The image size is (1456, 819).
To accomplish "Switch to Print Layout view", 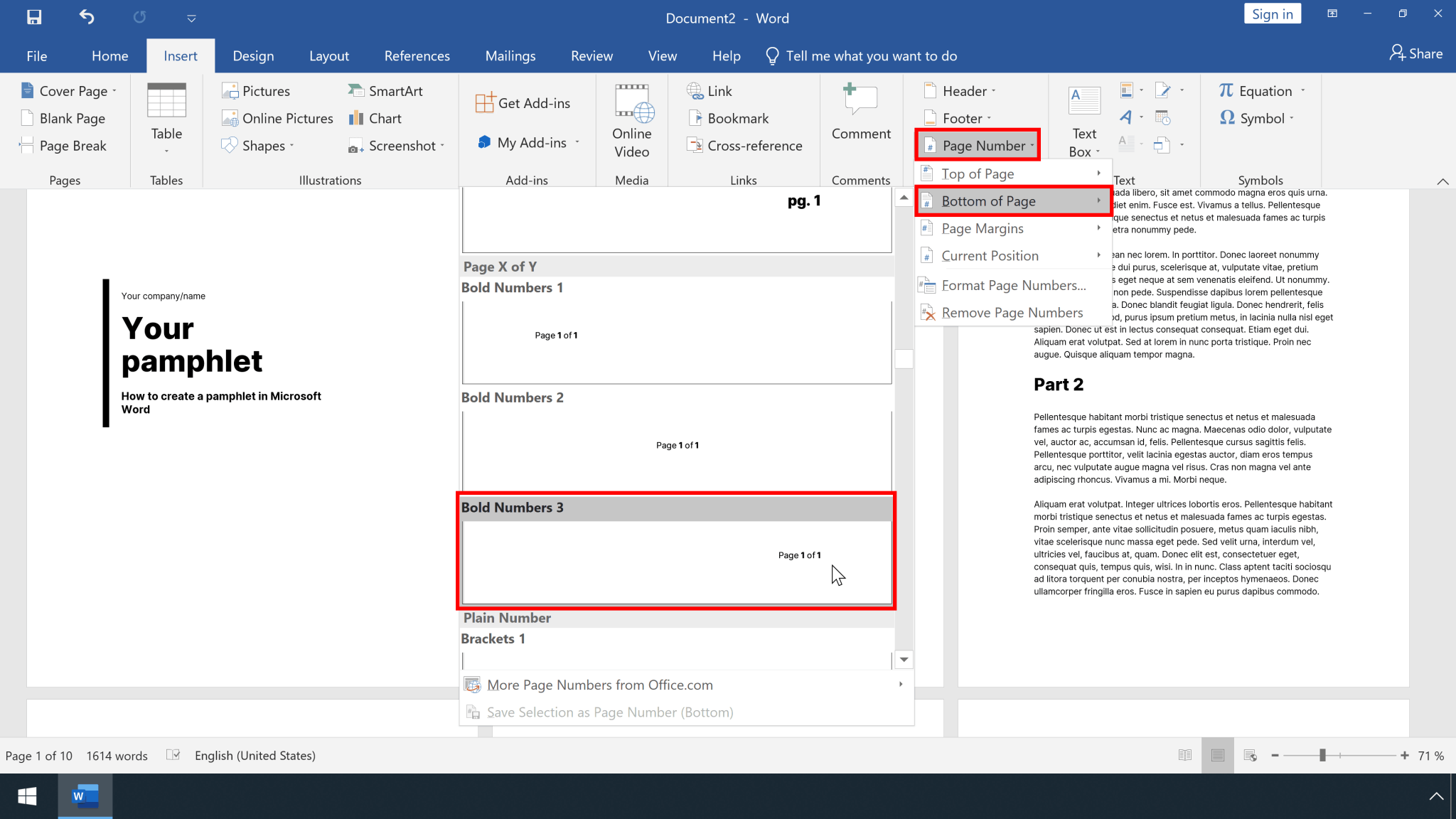I will click(x=1218, y=755).
